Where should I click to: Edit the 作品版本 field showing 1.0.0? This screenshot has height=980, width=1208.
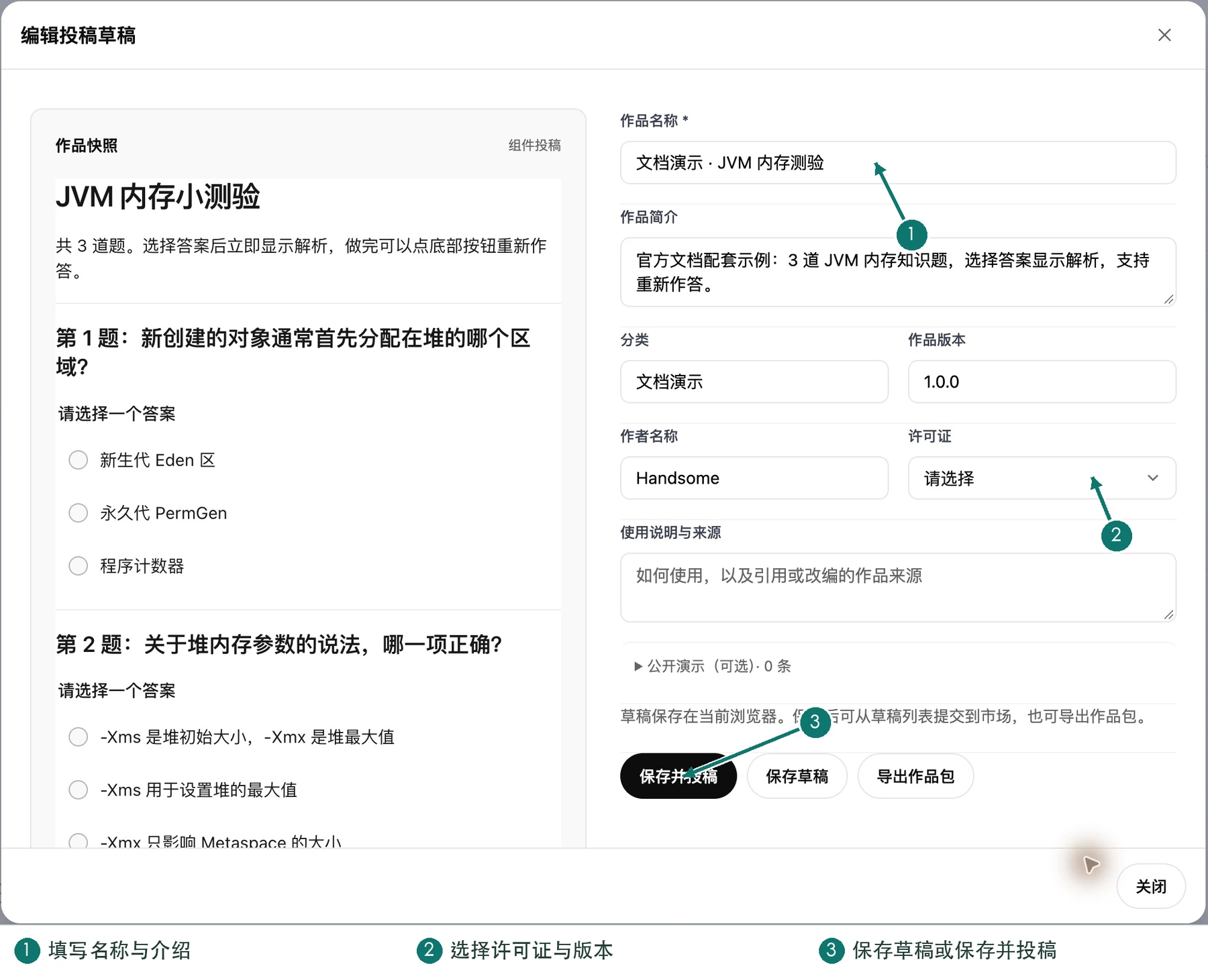coord(1042,382)
